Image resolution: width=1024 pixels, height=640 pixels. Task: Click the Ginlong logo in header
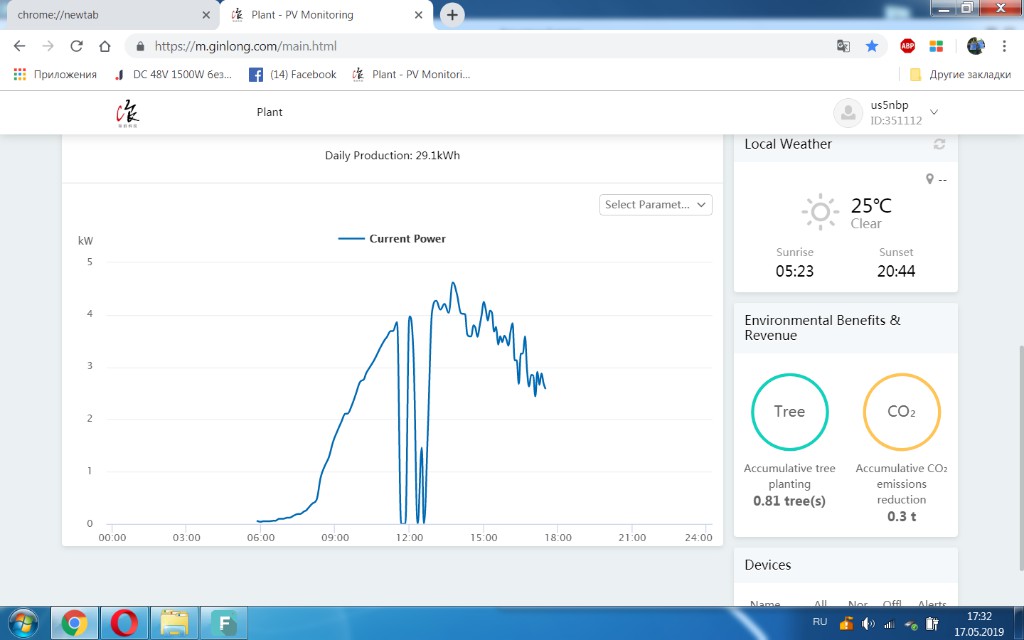coord(128,113)
